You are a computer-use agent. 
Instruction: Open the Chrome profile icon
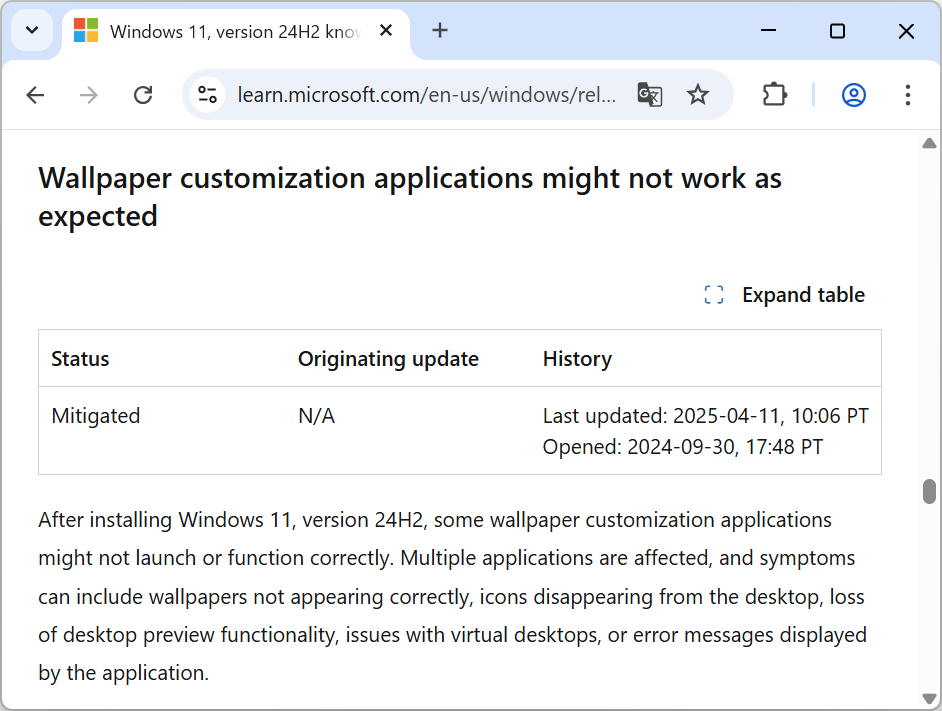point(853,95)
